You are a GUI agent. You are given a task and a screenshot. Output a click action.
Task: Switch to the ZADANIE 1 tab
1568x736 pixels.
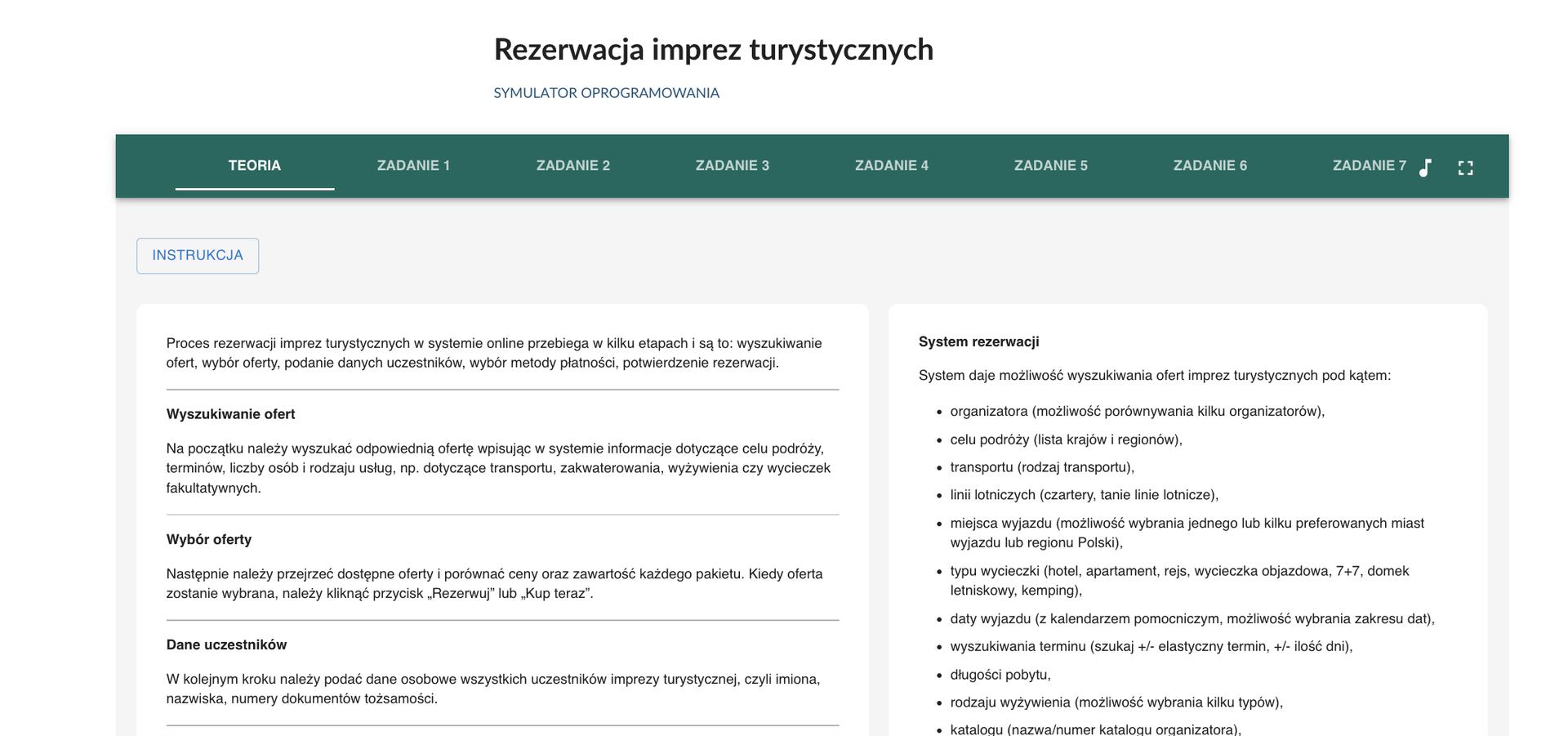(414, 165)
